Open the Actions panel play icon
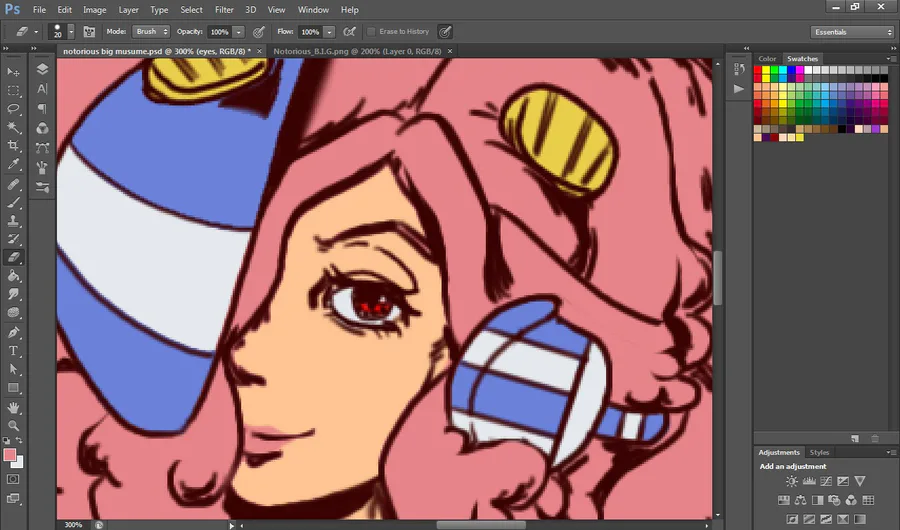900x530 pixels. coord(739,89)
